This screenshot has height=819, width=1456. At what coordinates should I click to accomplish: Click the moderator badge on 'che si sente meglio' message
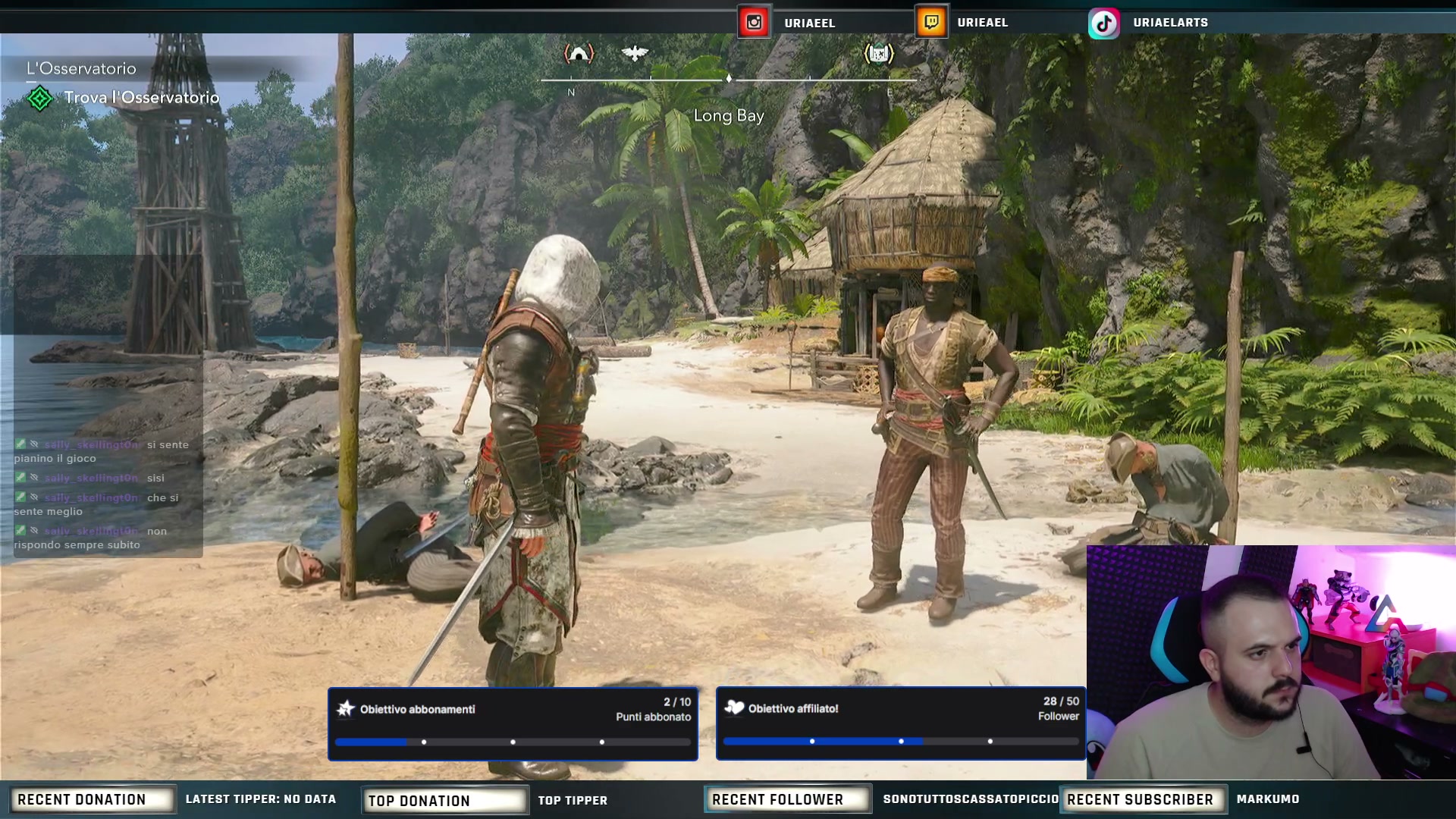[20, 497]
